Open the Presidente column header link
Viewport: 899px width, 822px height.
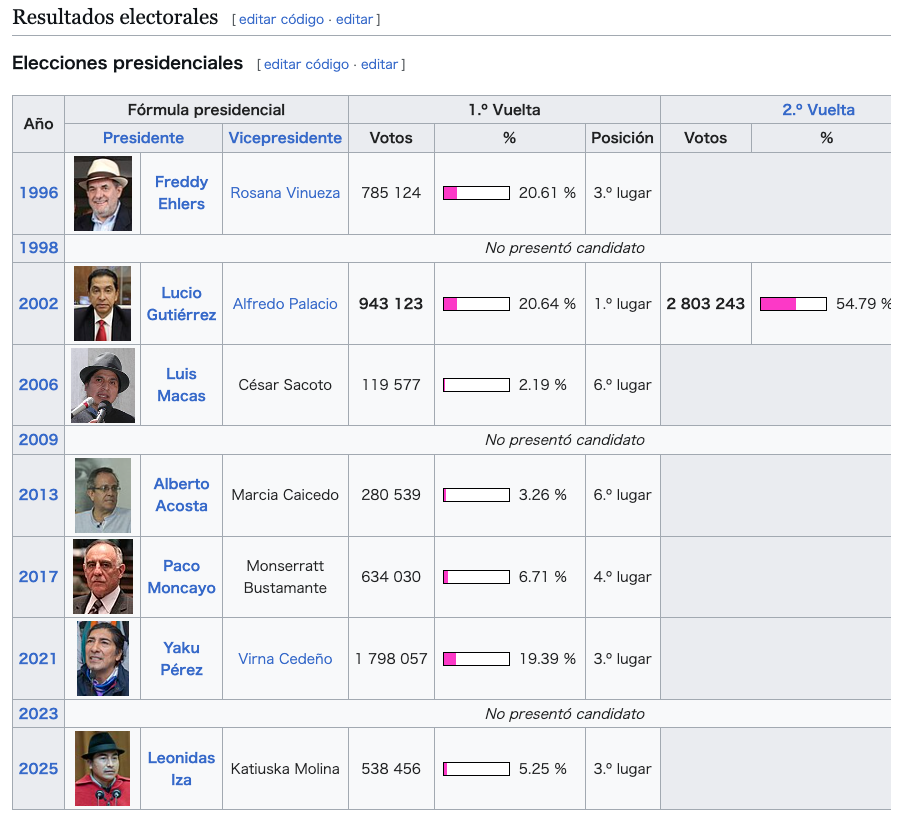[143, 138]
